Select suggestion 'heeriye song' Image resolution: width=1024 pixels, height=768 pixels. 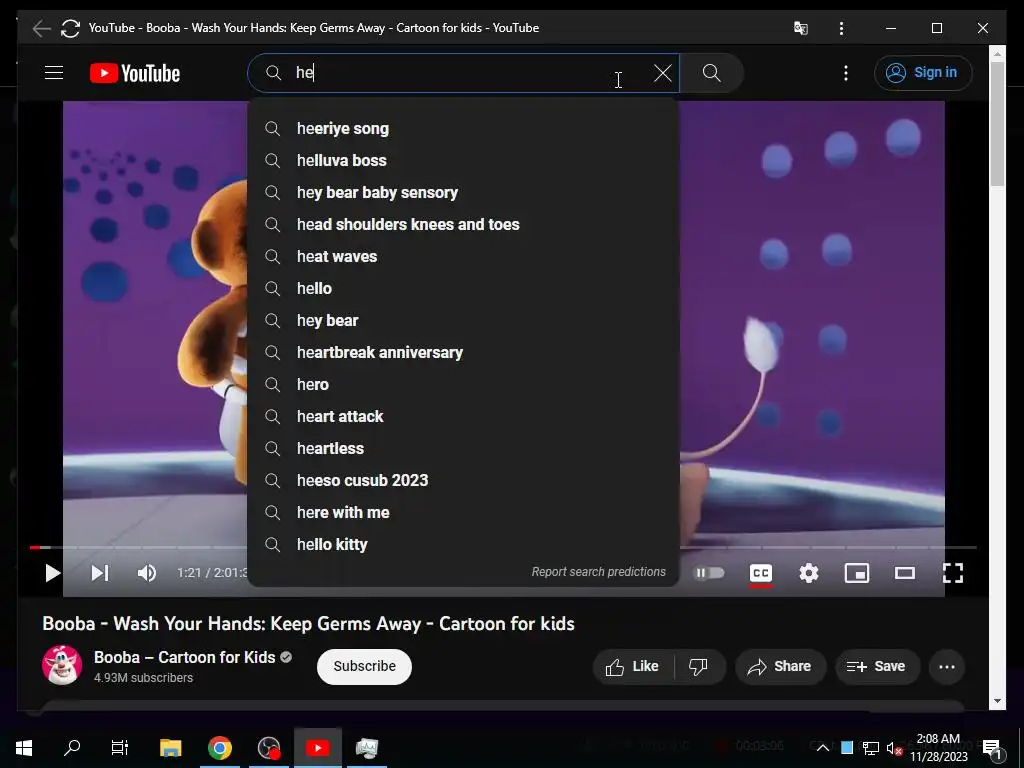463,129
